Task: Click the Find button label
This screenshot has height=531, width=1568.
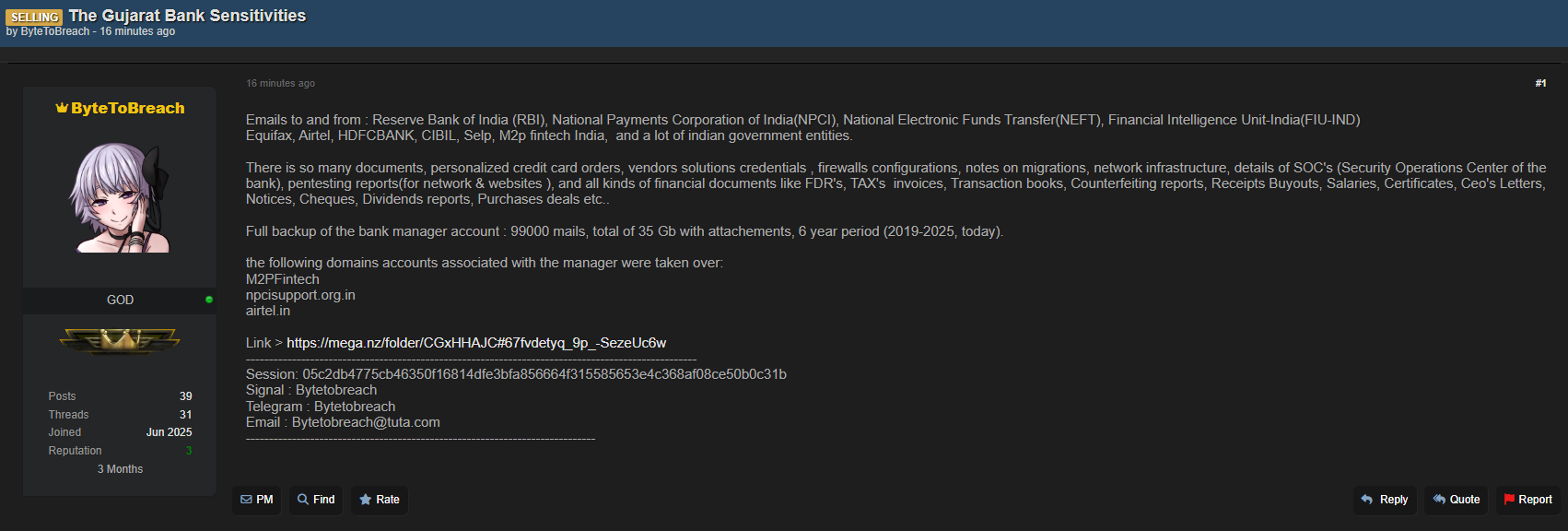Action: 324,500
